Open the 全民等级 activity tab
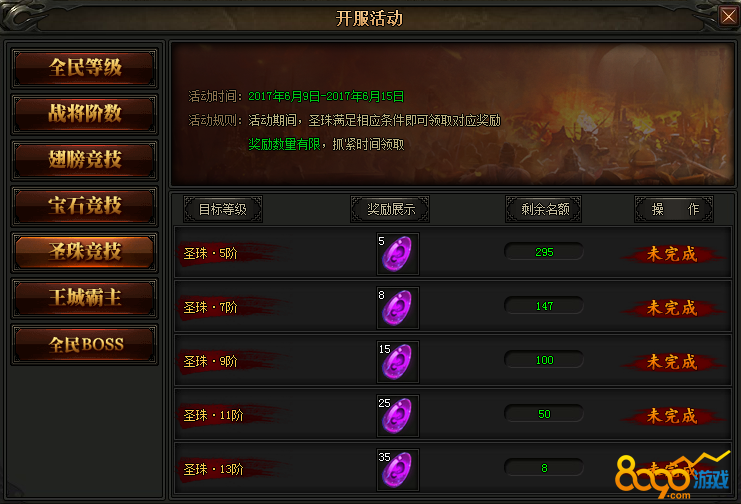 (85, 68)
